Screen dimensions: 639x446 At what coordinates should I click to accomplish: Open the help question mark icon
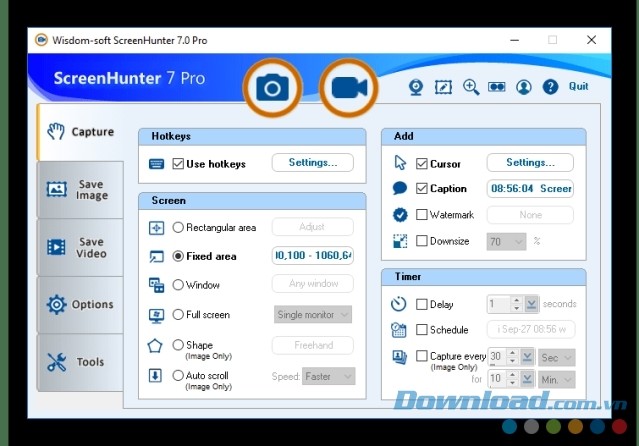(550, 87)
